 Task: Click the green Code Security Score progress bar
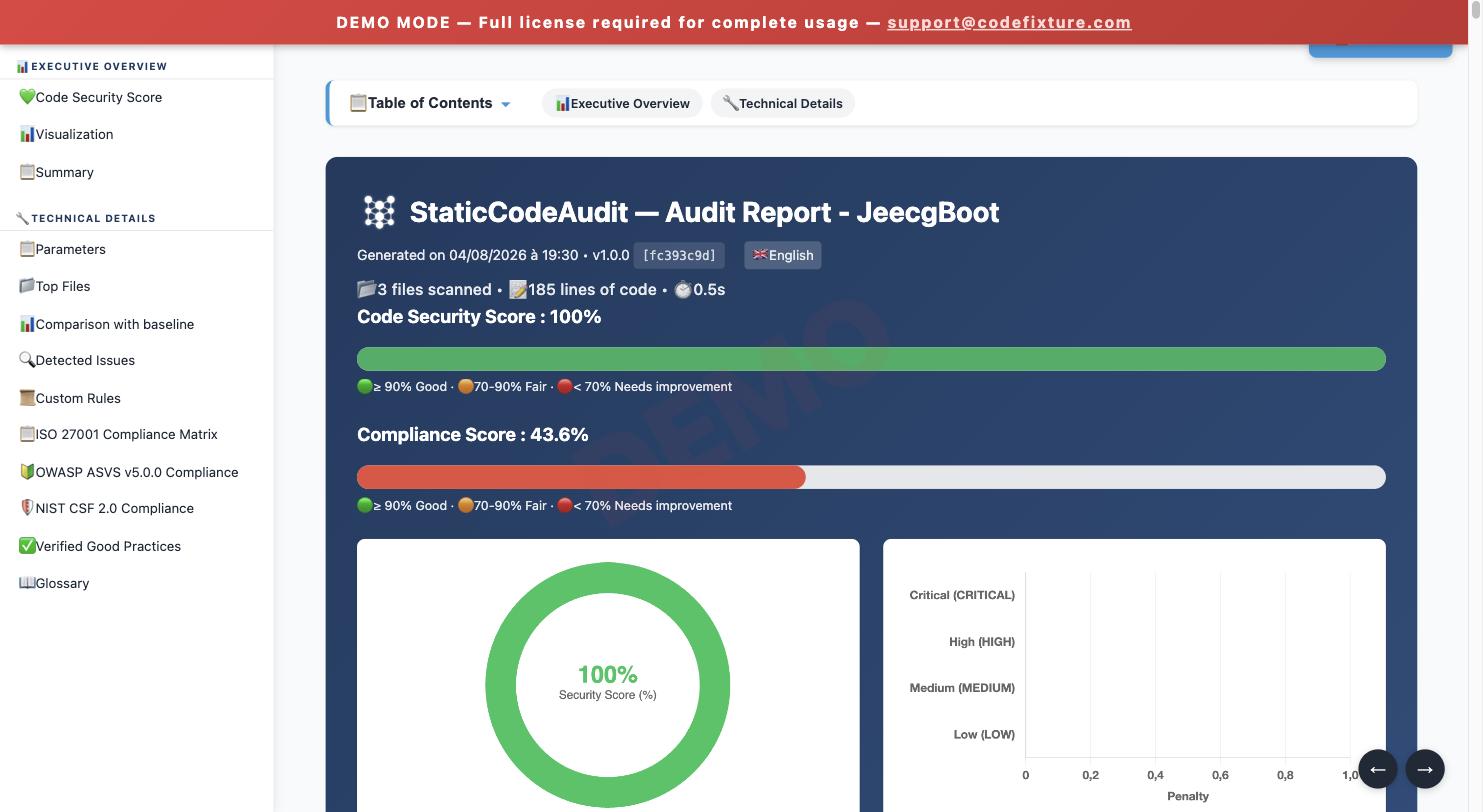point(871,359)
